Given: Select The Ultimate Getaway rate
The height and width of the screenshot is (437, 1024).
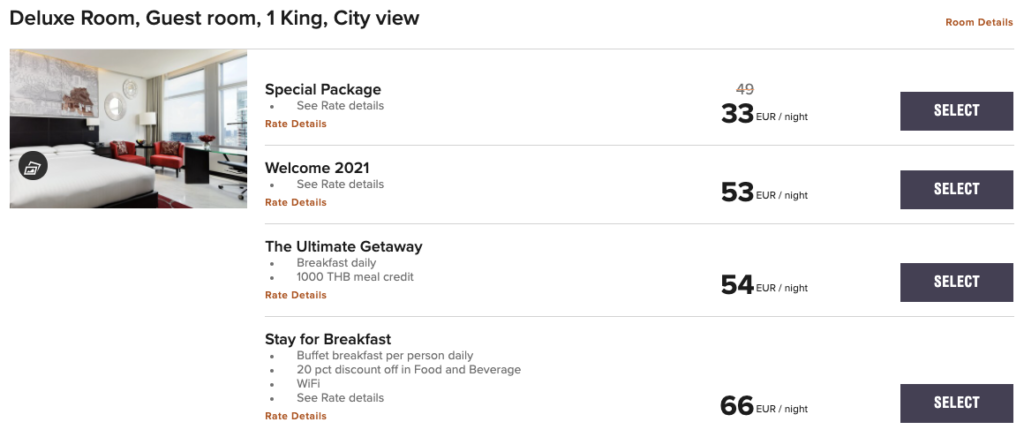Looking at the screenshot, I should (x=956, y=282).
